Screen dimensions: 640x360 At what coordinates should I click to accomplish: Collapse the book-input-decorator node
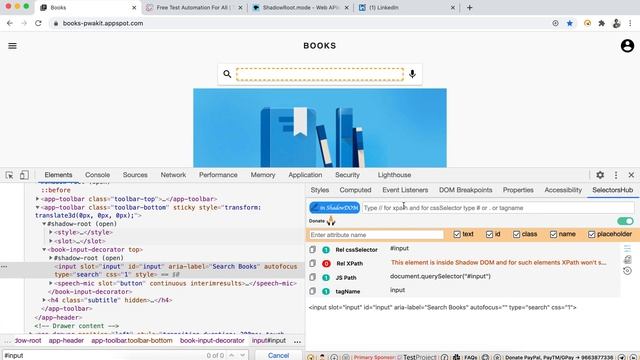(44, 249)
